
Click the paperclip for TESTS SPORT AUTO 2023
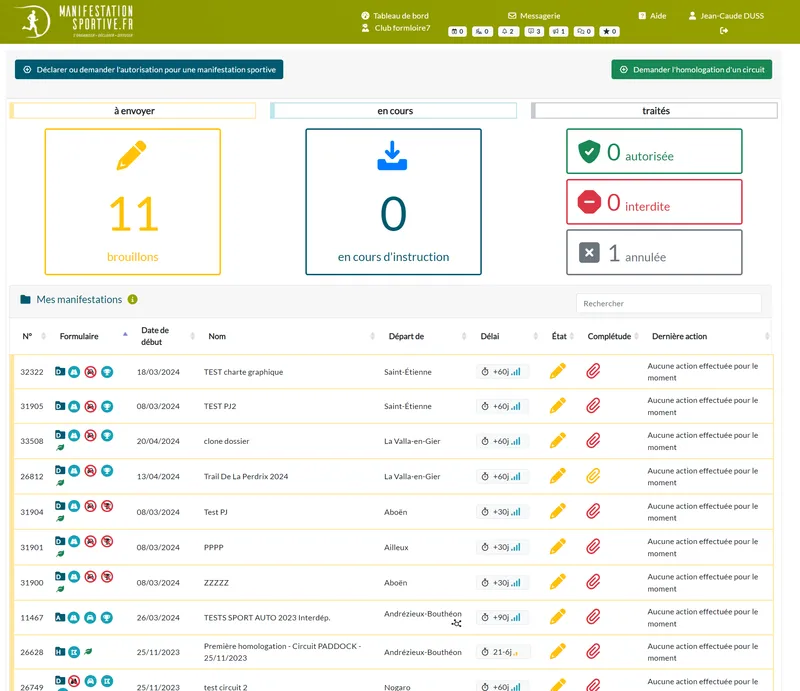pyautogui.click(x=593, y=617)
